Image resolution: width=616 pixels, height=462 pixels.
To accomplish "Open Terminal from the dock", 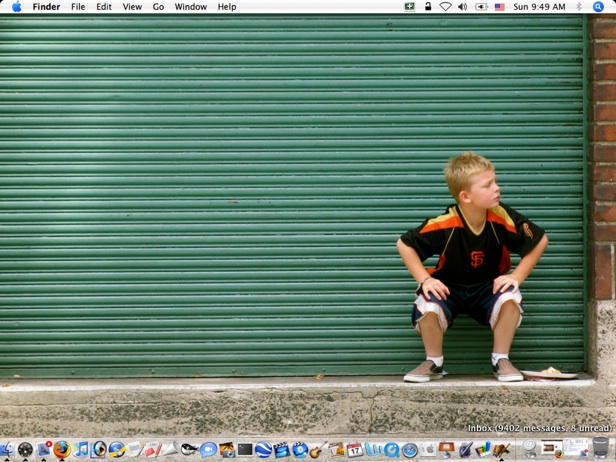I will tap(245, 449).
